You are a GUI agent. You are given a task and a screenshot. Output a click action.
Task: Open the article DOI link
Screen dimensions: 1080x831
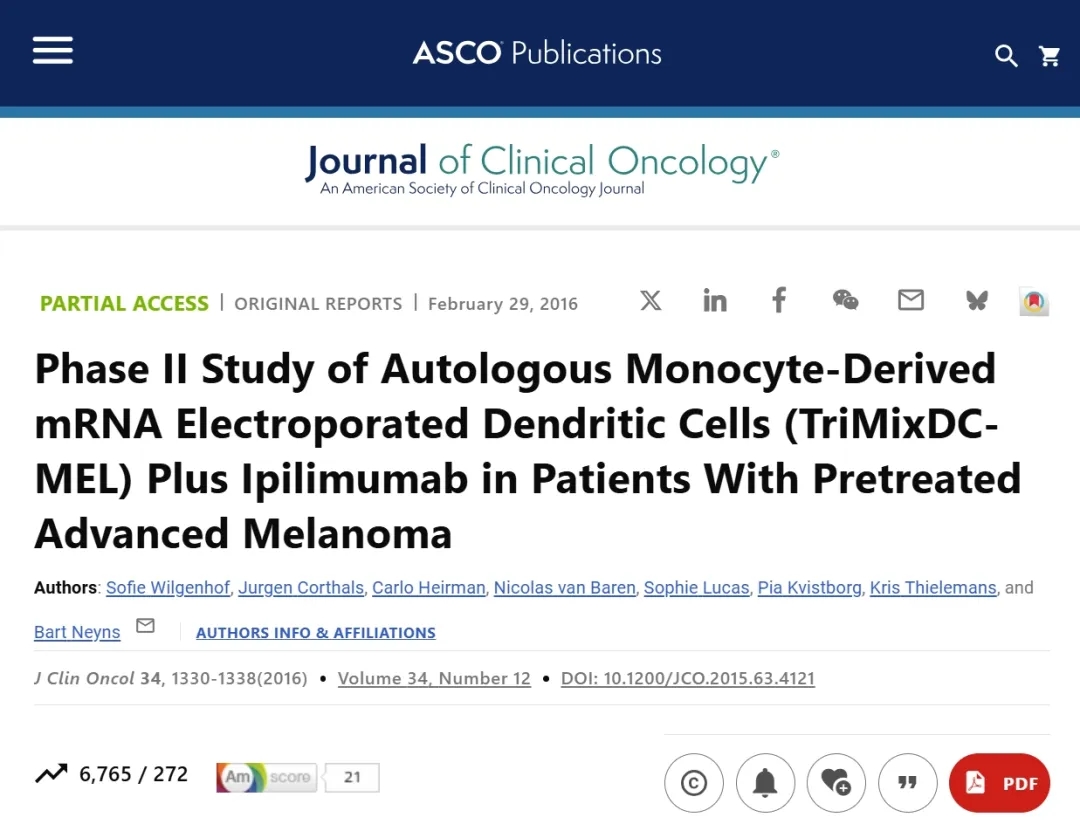[687, 678]
